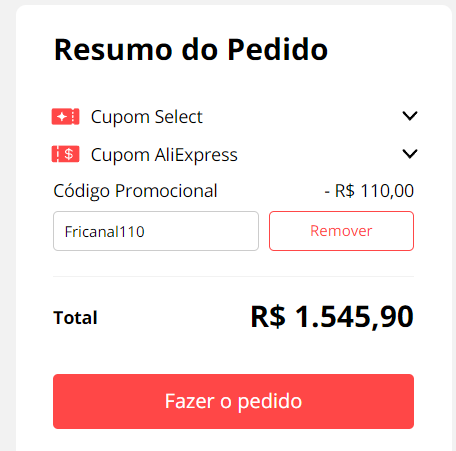Click the red Cupom Select ticket icon
The image size is (456, 451).
tap(65, 117)
